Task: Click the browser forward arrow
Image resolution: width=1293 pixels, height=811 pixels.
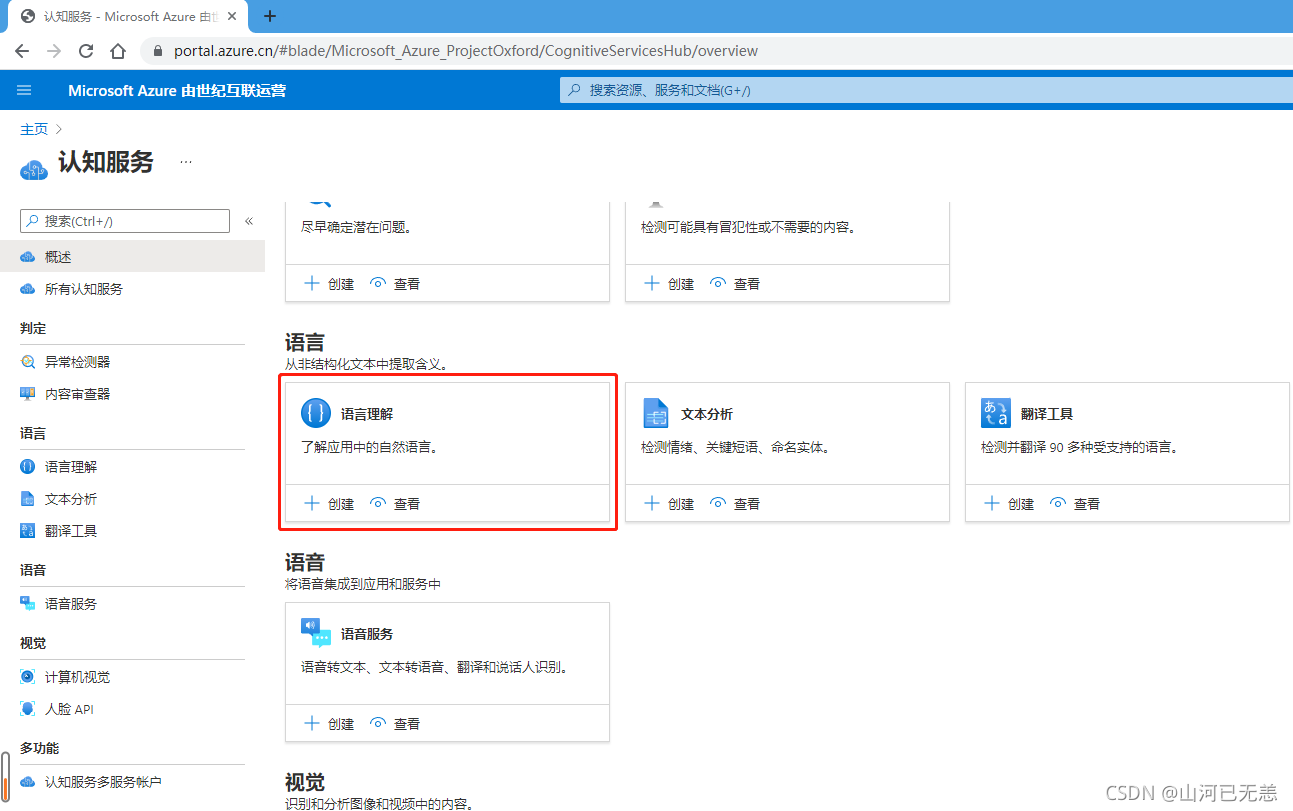Action: 54,51
